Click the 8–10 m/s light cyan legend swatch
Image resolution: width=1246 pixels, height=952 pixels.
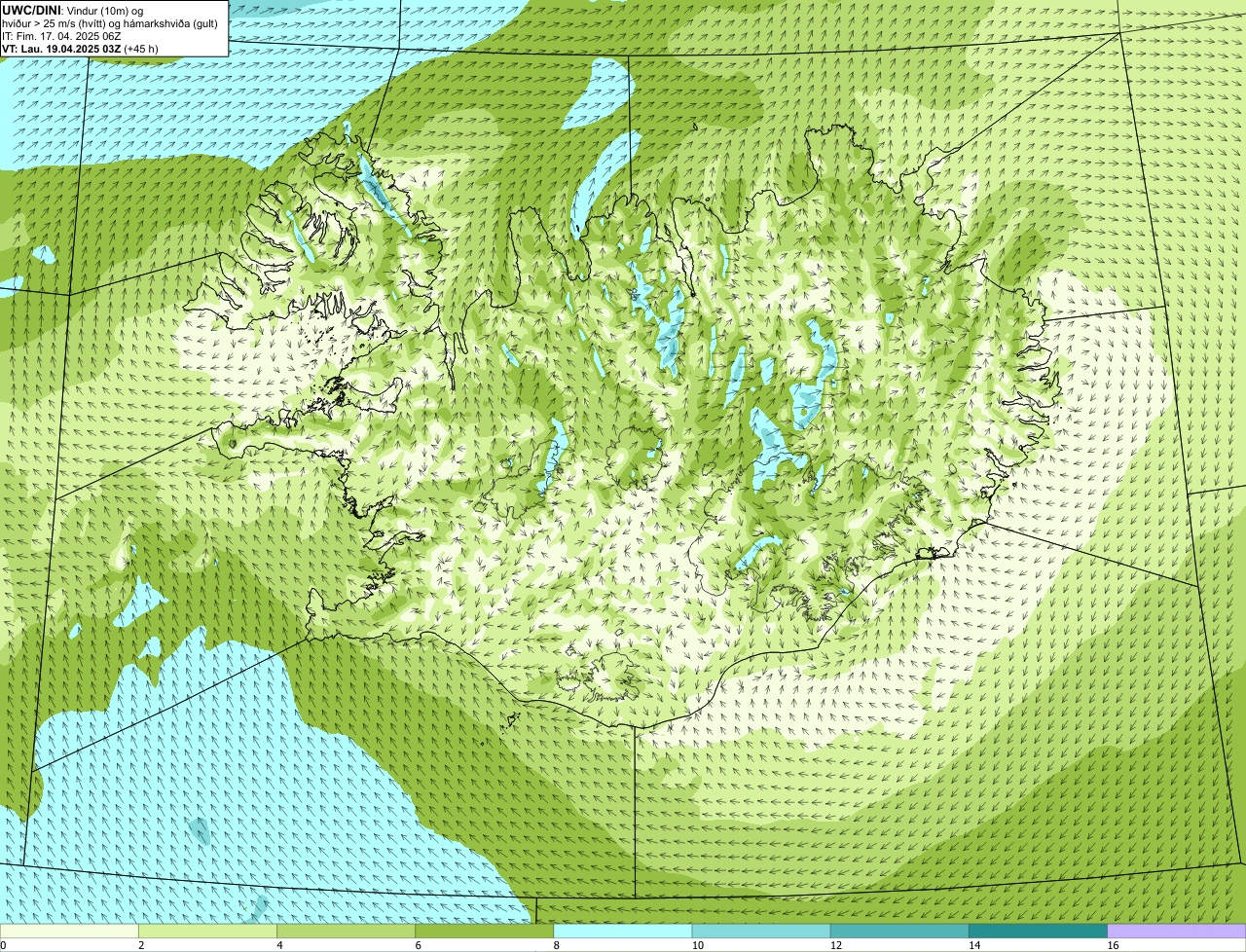[x=623, y=932]
